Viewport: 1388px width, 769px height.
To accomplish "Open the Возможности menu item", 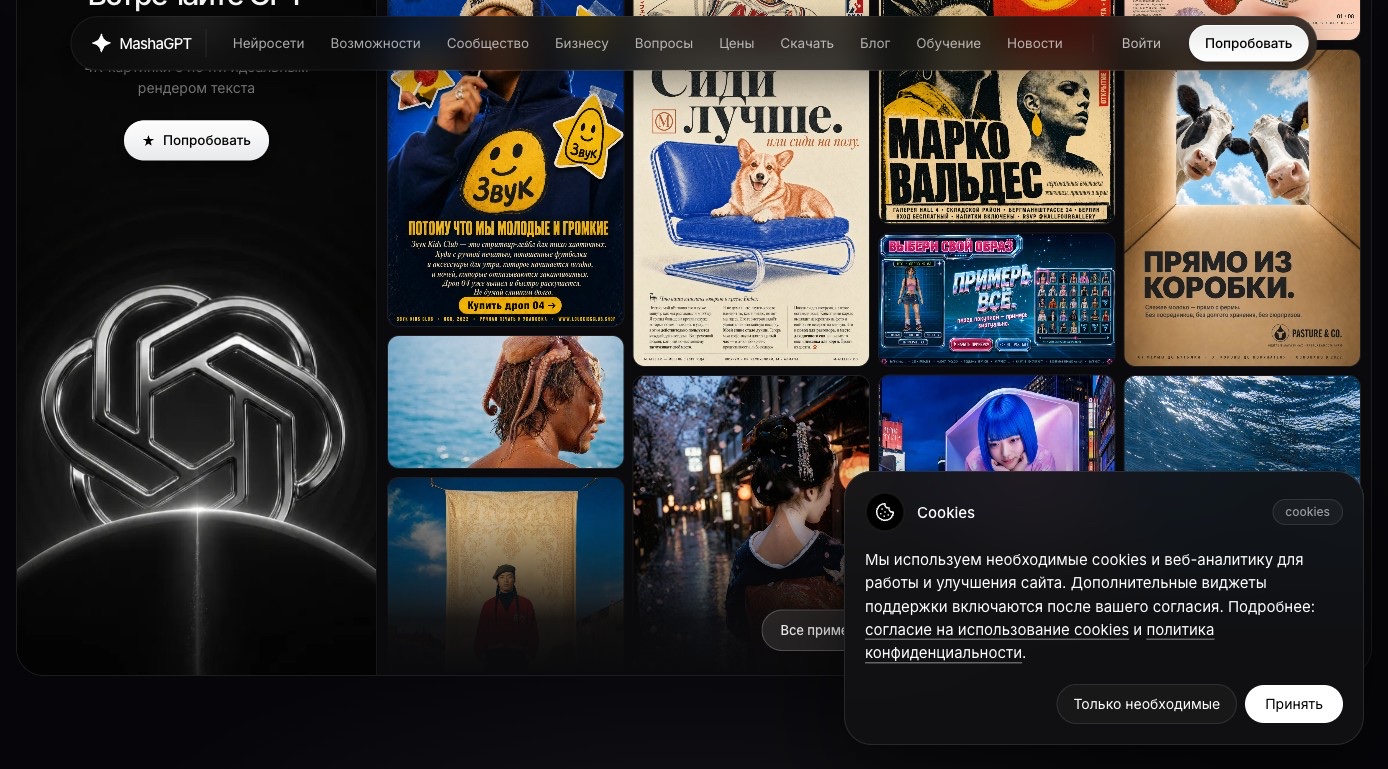I will tap(375, 43).
